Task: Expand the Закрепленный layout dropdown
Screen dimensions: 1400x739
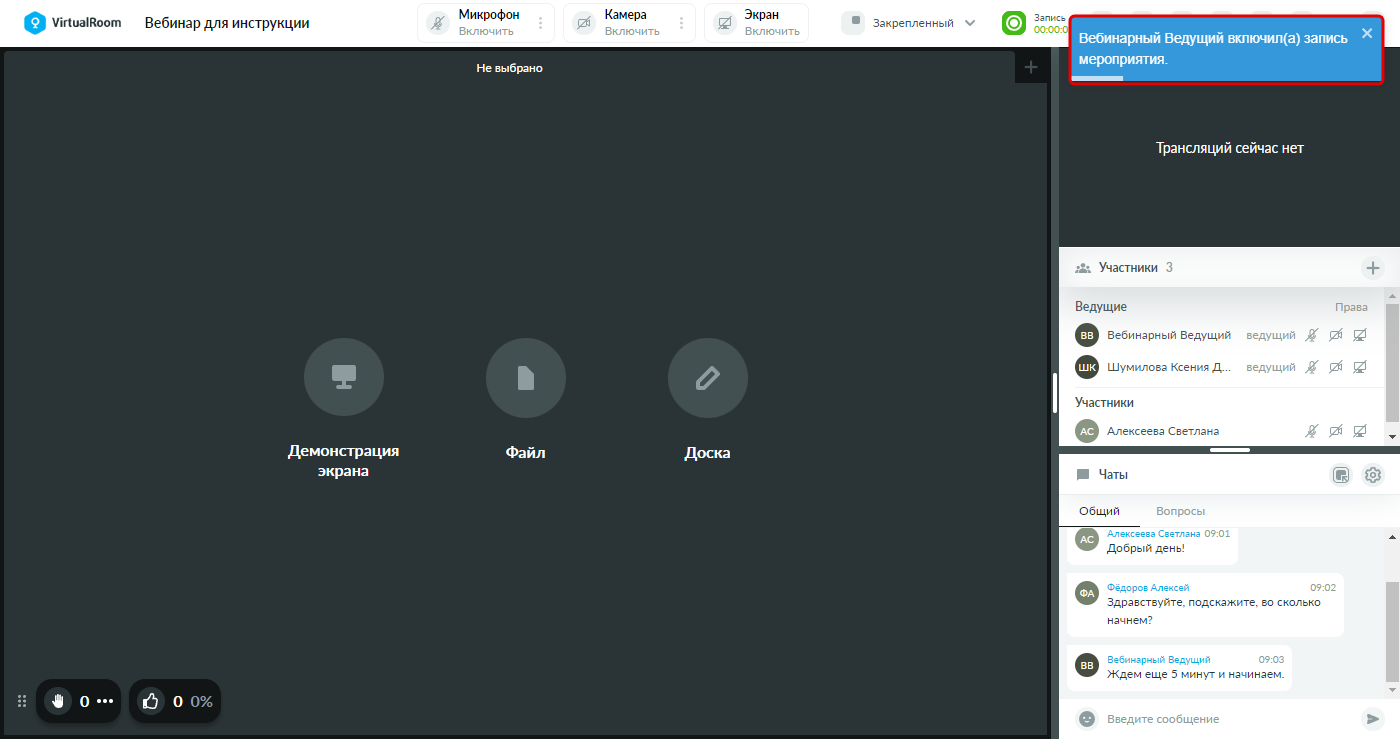Action: [x=909, y=23]
